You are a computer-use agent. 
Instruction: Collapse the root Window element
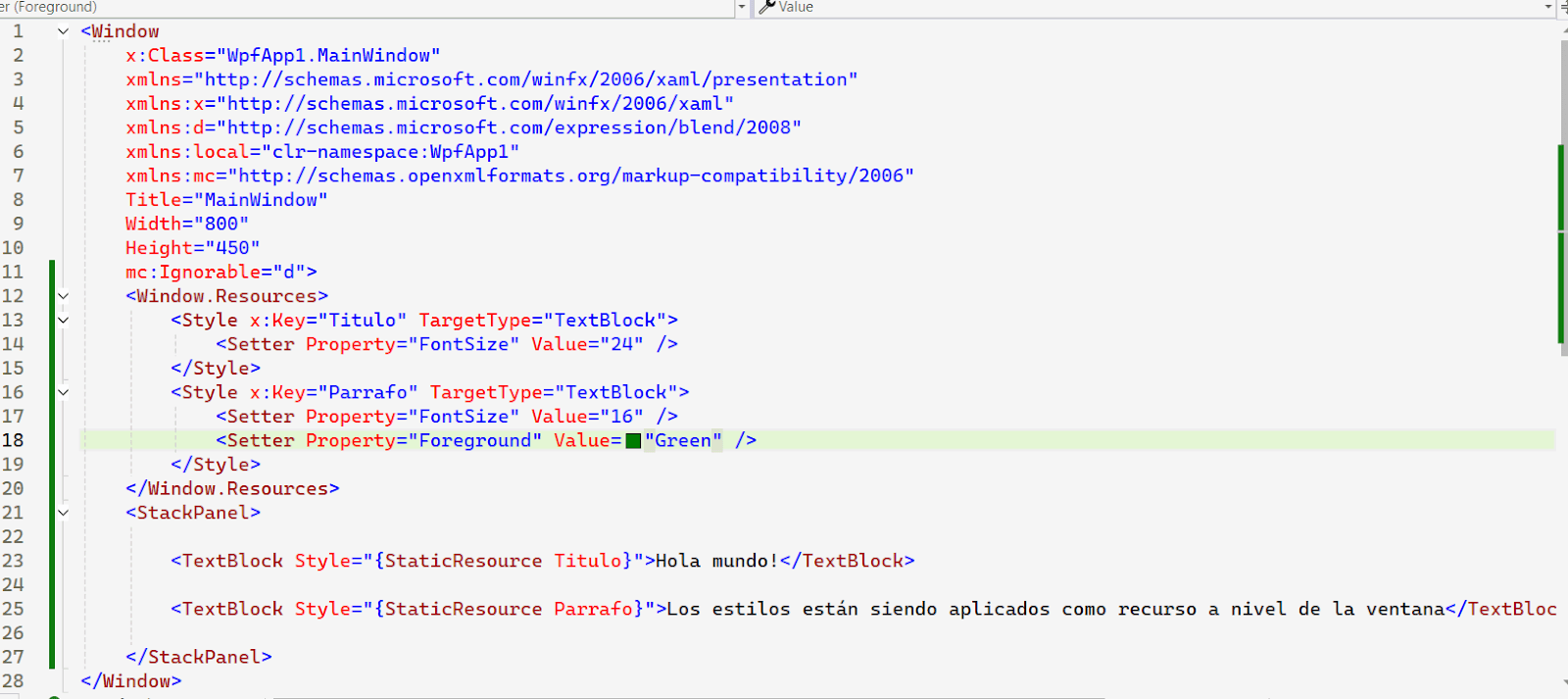click(x=63, y=31)
